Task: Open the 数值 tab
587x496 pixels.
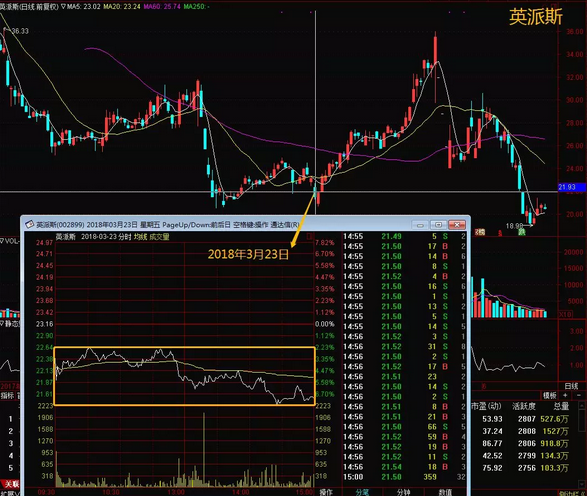Action: click(x=445, y=492)
